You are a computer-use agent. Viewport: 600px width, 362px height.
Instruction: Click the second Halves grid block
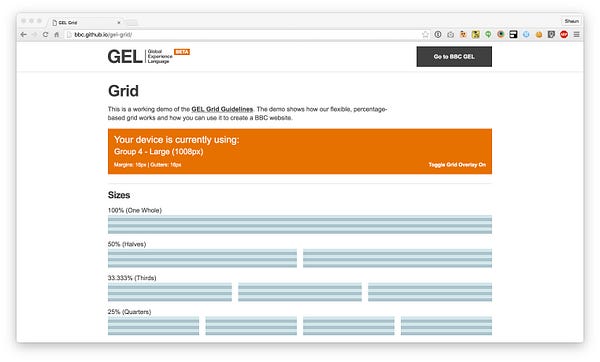pos(397,258)
